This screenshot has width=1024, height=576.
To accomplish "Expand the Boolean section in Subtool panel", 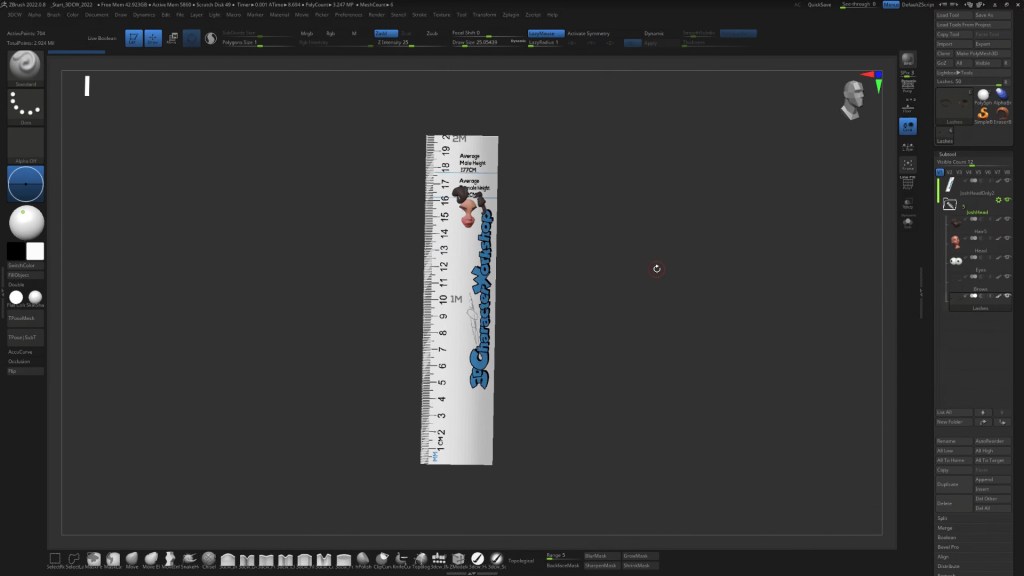I will click(x=947, y=537).
